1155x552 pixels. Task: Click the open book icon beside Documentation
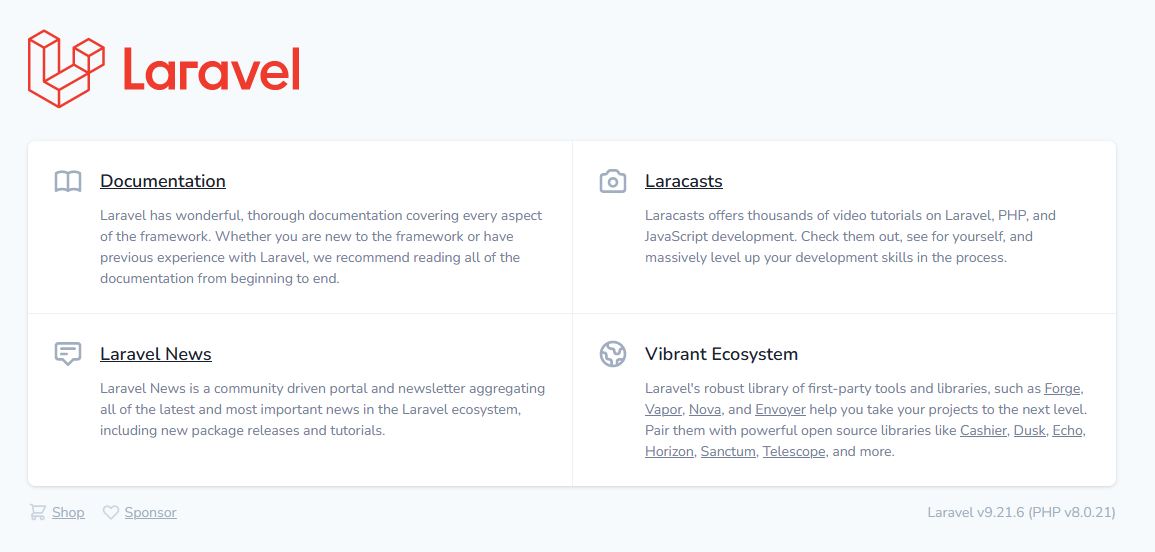pyautogui.click(x=68, y=181)
